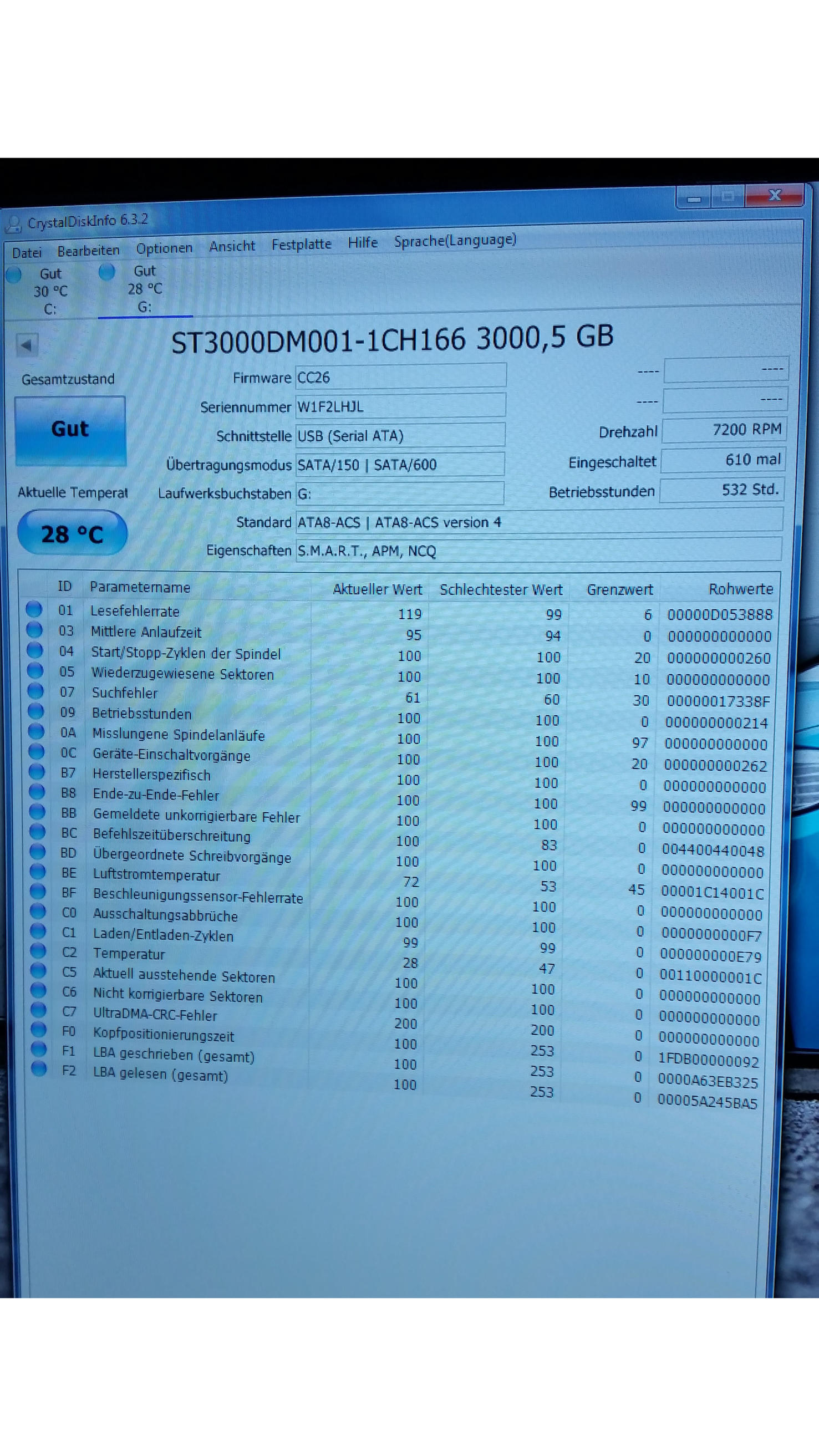Click the status icon for Lesefehlerrate
The height and width of the screenshot is (1456, 819).
click(x=34, y=609)
